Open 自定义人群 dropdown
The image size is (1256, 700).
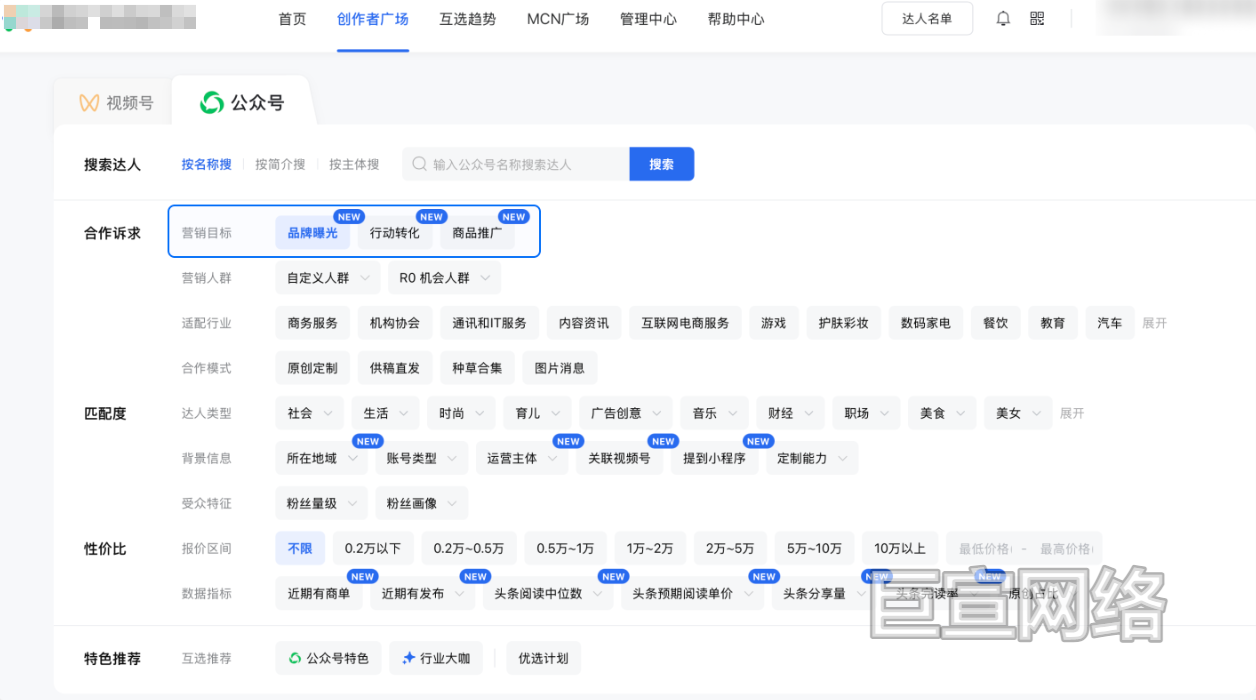click(328, 278)
